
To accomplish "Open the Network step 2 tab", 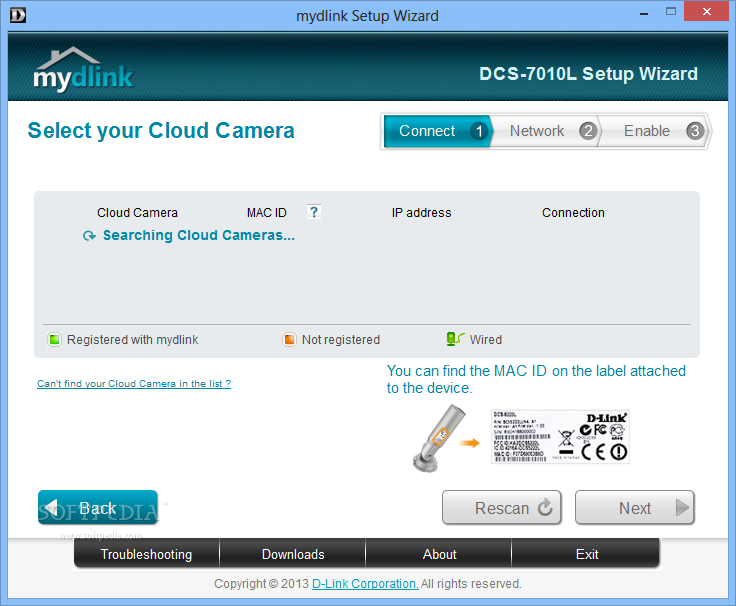I will pyautogui.click(x=545, y=131).
